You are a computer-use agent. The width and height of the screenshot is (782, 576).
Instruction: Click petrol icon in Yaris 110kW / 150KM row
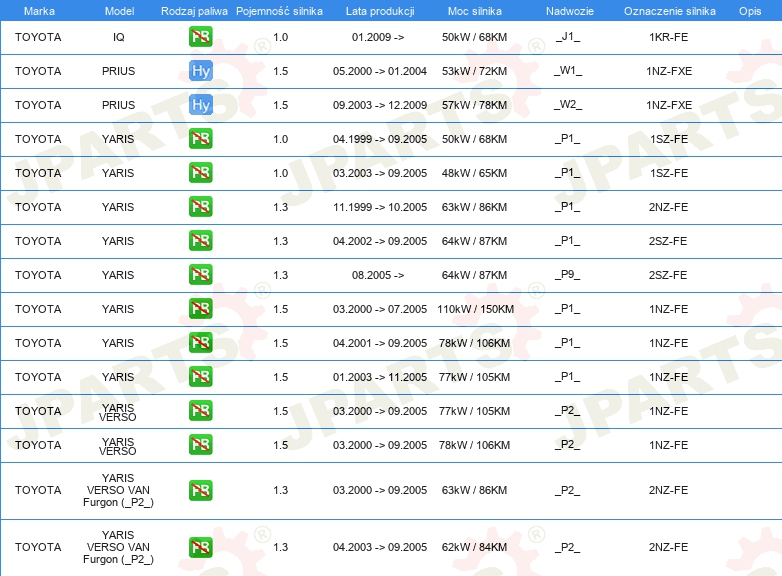[200, 308]
